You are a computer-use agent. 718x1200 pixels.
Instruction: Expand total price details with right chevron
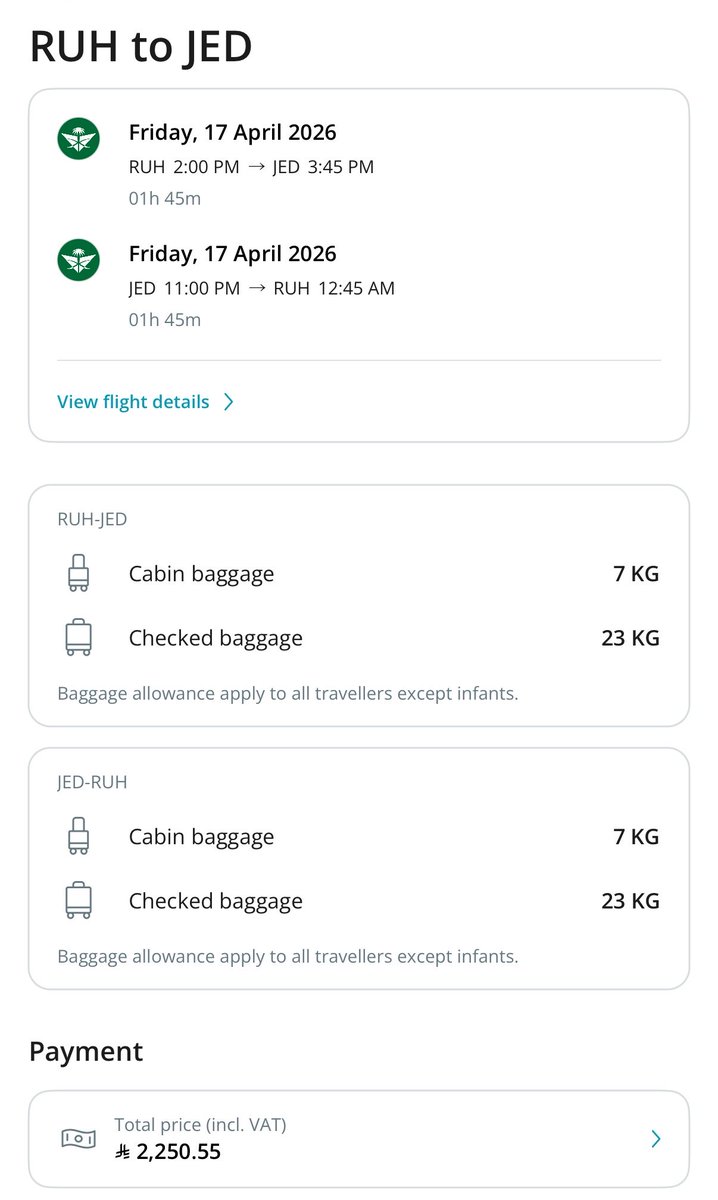(x=656, y=1138)
